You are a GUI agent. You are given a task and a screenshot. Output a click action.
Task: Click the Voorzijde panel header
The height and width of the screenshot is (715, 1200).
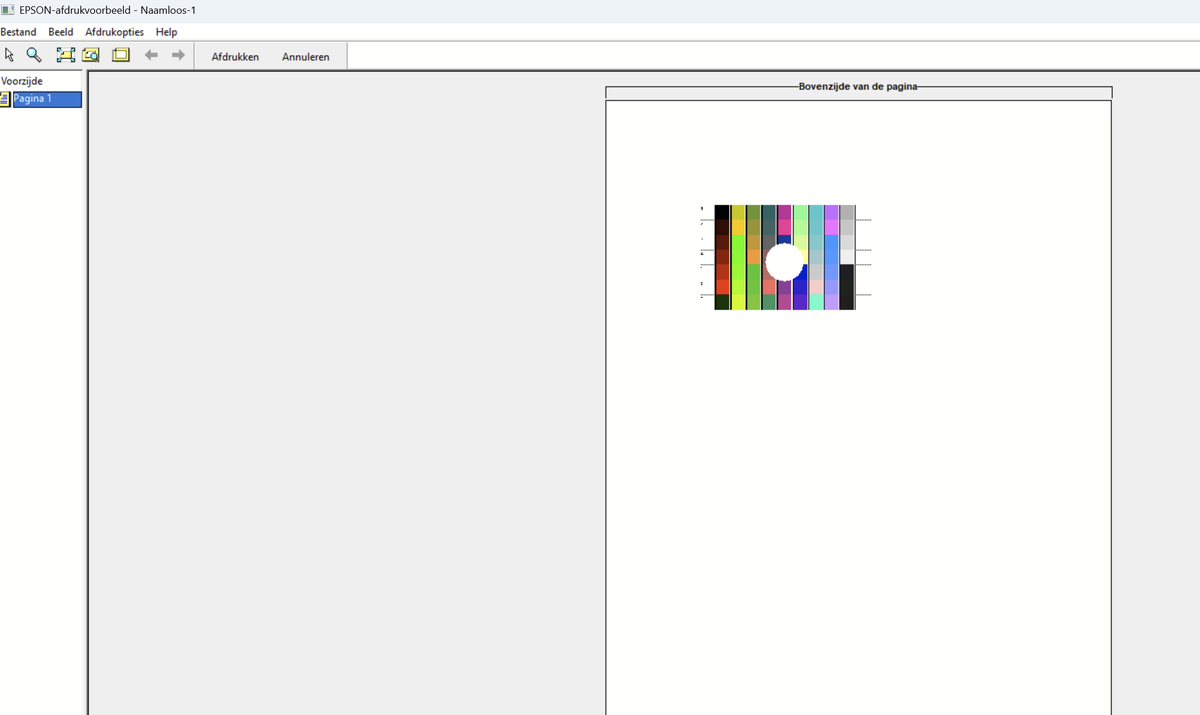[22, 81]
